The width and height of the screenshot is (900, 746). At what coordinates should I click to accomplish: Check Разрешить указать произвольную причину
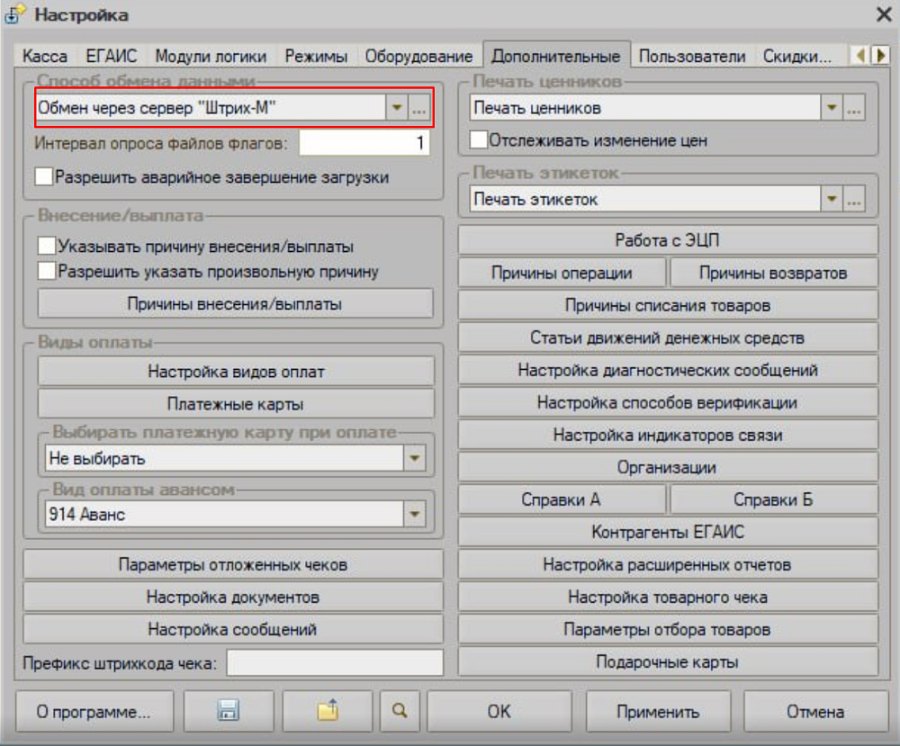[46, 271]
